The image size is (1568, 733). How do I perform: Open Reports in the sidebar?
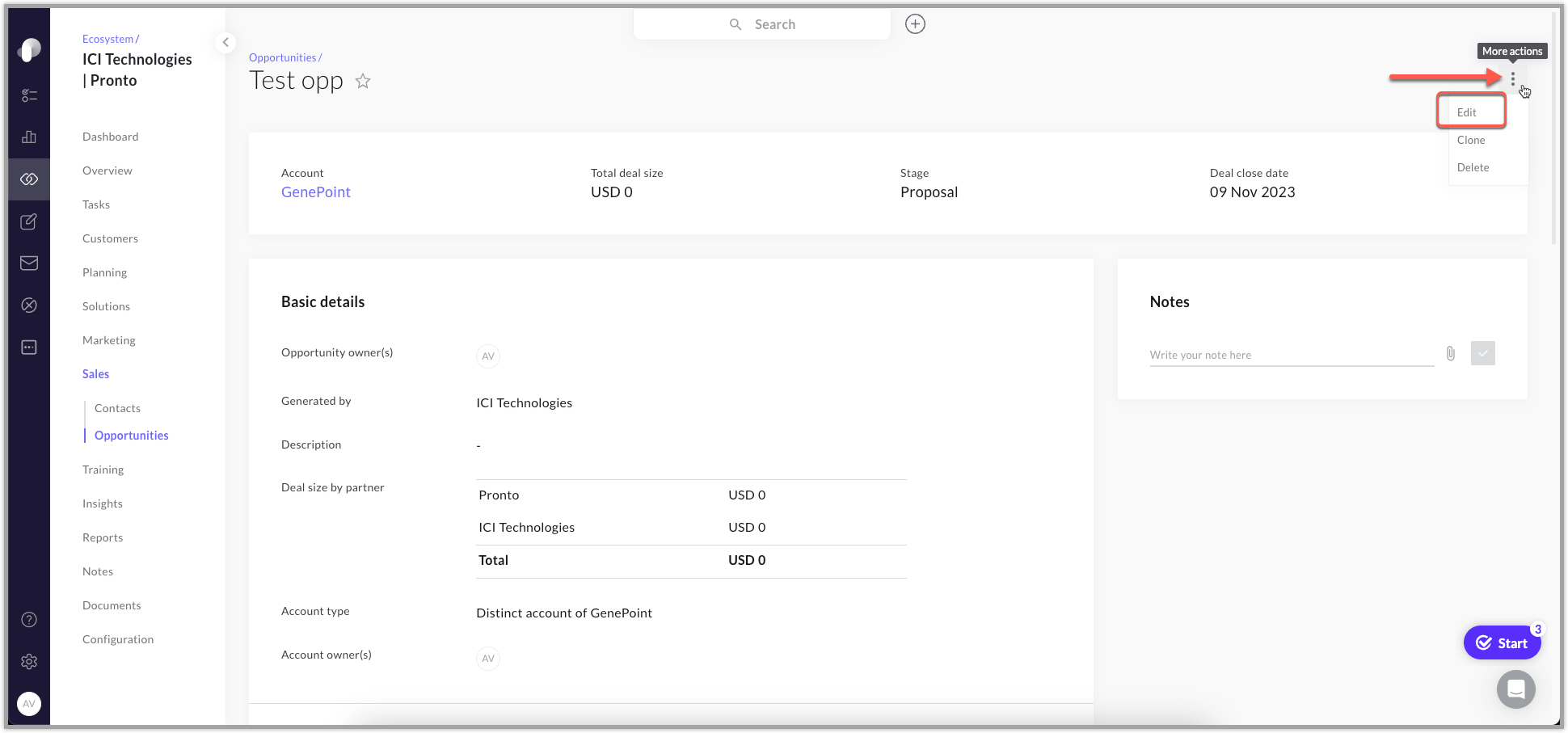103,537
